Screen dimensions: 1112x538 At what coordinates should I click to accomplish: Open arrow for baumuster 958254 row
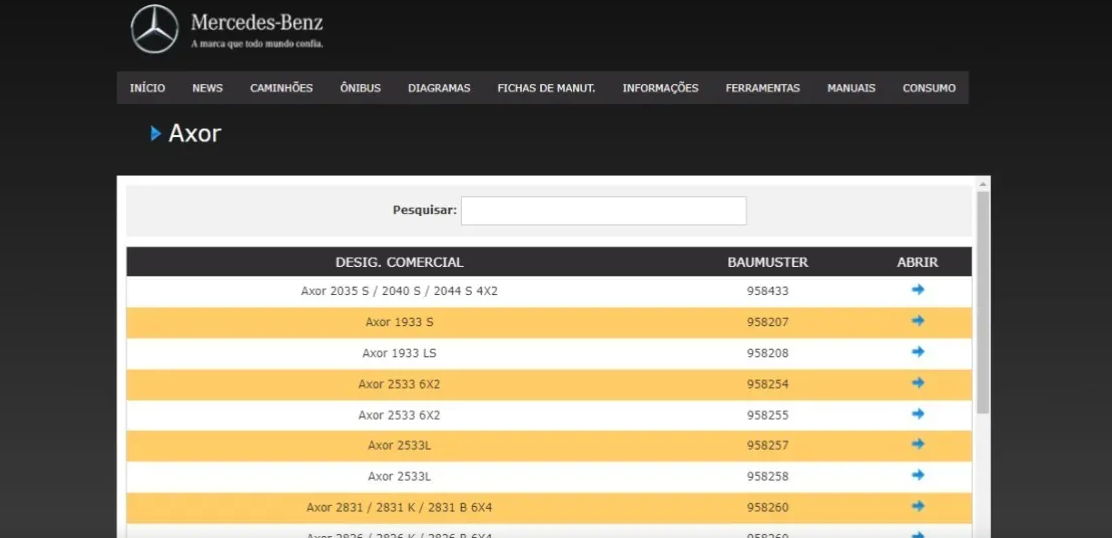918,383
